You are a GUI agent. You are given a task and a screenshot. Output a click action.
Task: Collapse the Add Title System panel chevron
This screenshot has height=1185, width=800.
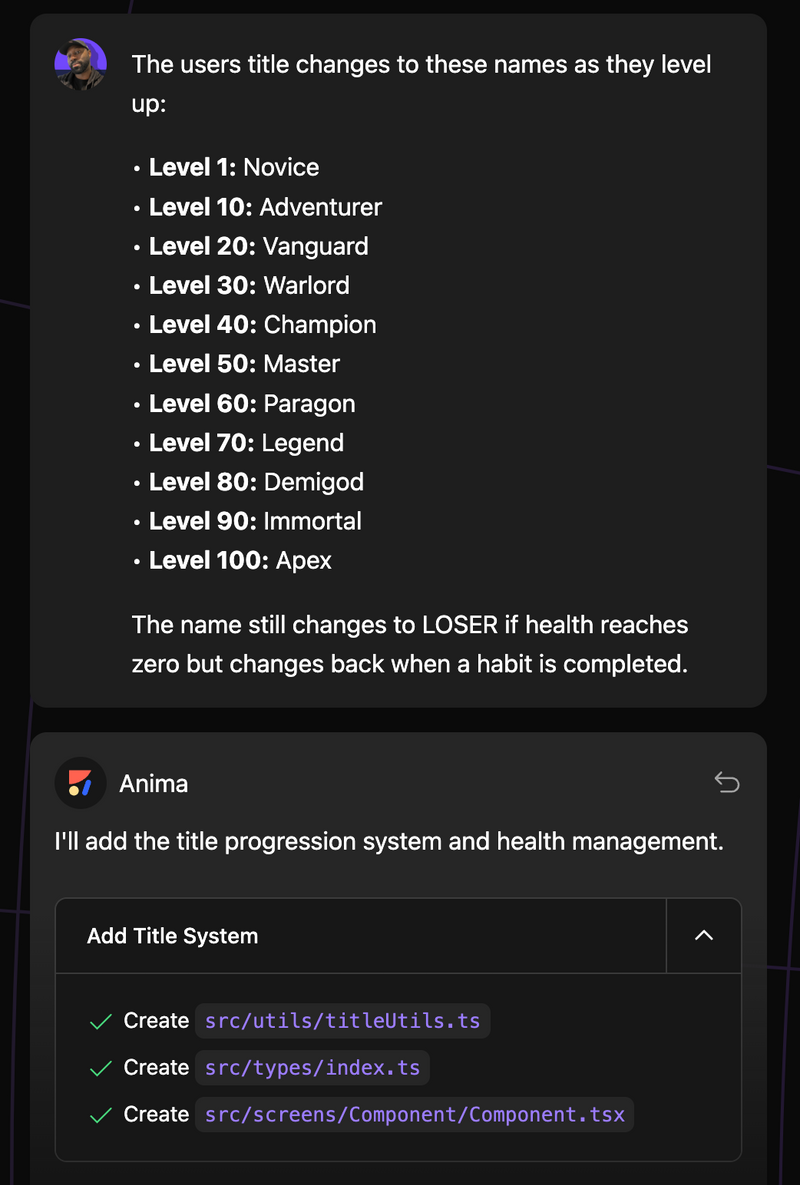(703, 936)
